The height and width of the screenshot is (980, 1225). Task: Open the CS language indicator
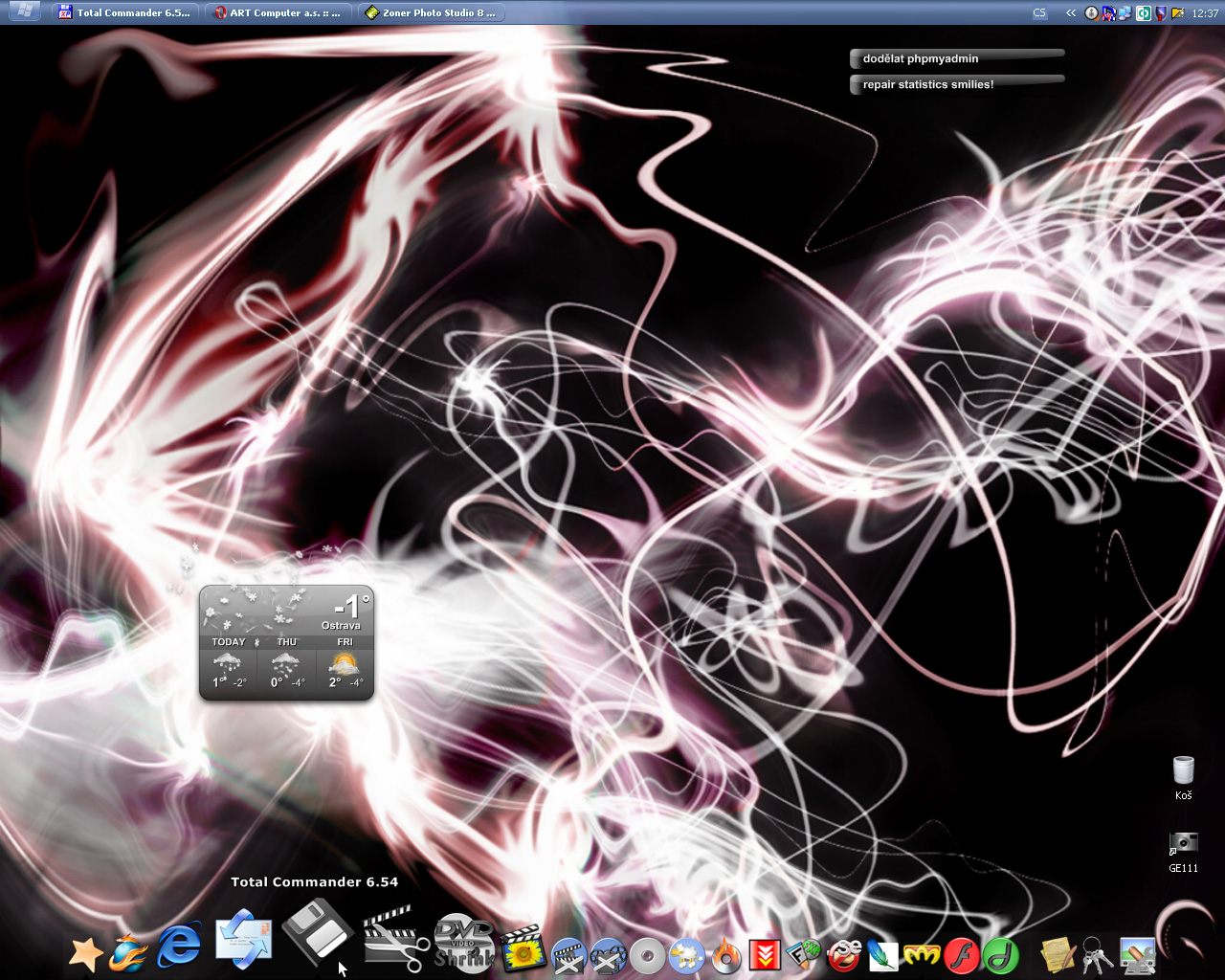(x=1039, y=12)
